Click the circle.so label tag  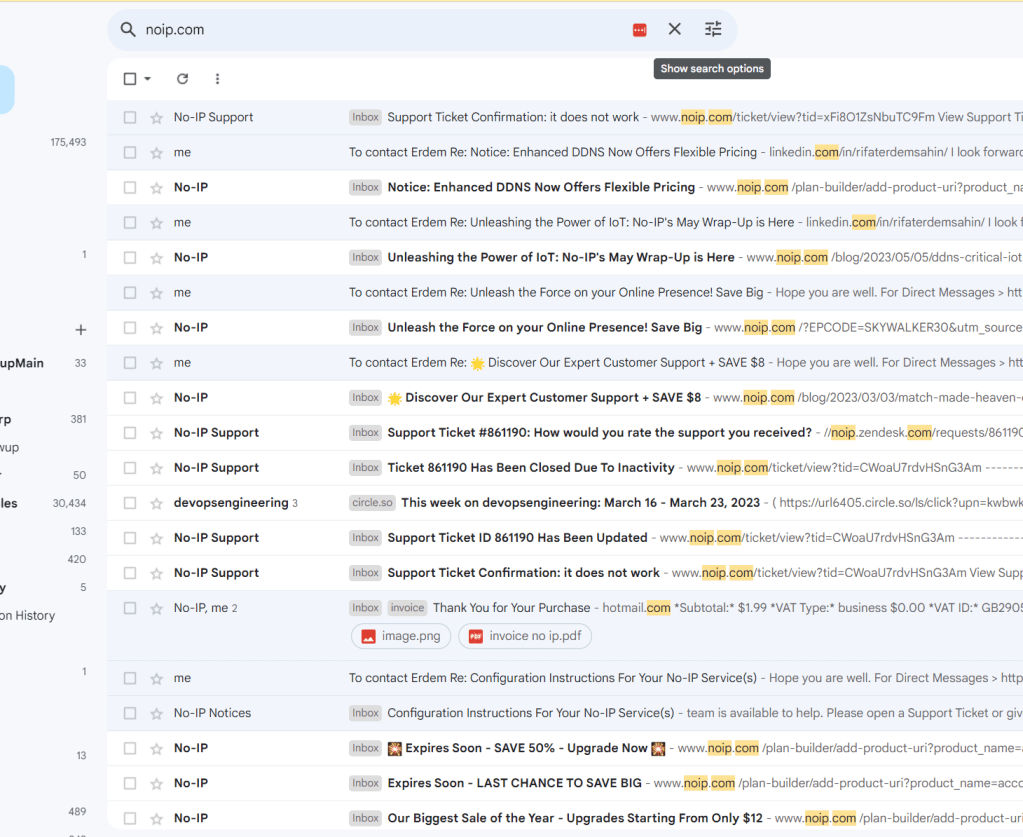click(x=372, y=502)
